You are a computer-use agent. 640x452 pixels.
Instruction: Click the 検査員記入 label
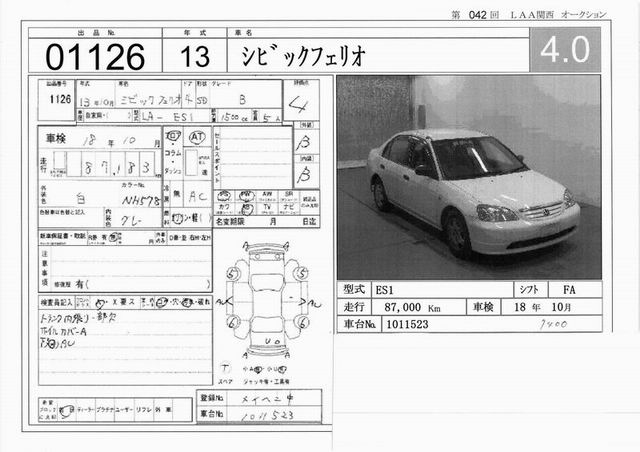coord(56,303)
